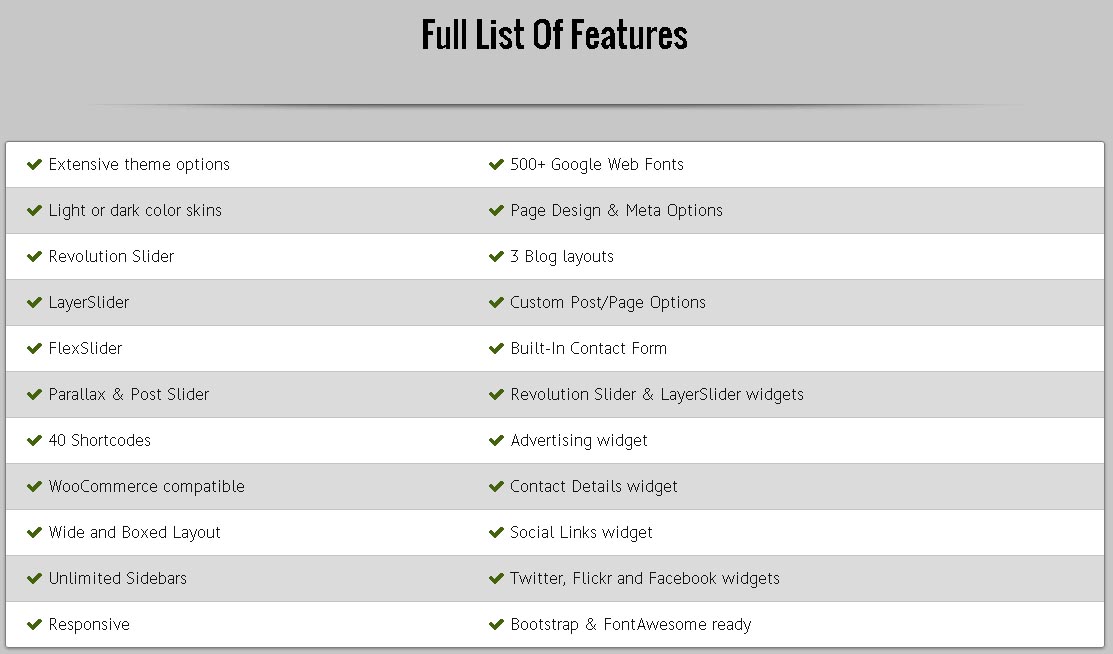Click the checkmark icon next to FlexSlider
Image resolution: width=1113 pixels, height=654 pixels.
coord(34,348)
